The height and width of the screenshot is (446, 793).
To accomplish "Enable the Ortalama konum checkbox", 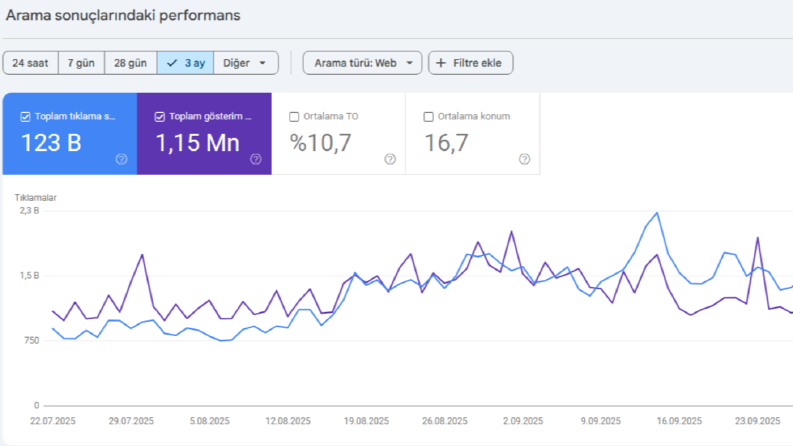I will (x=428, y=117).
